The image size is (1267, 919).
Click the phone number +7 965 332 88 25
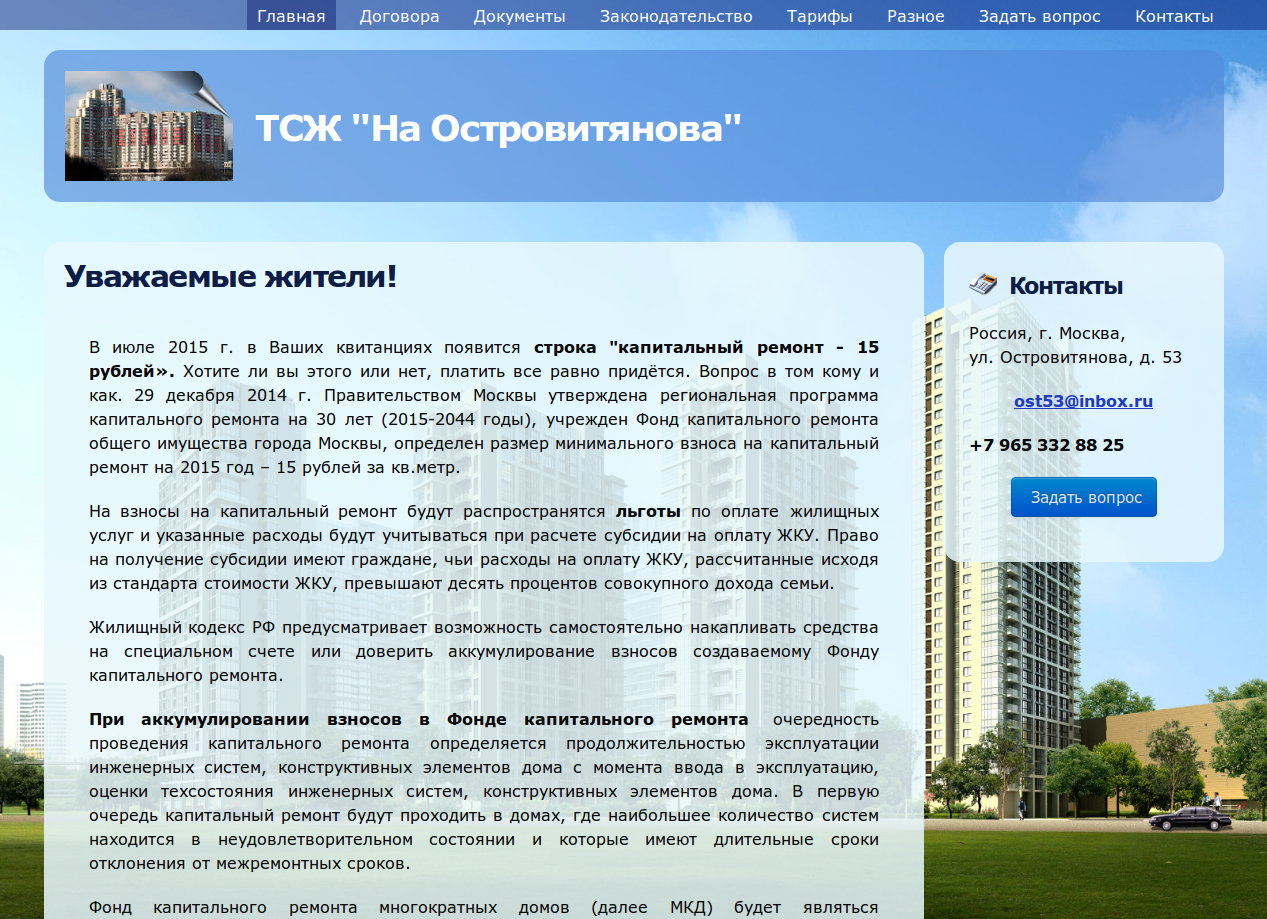tap(1046, 445)
